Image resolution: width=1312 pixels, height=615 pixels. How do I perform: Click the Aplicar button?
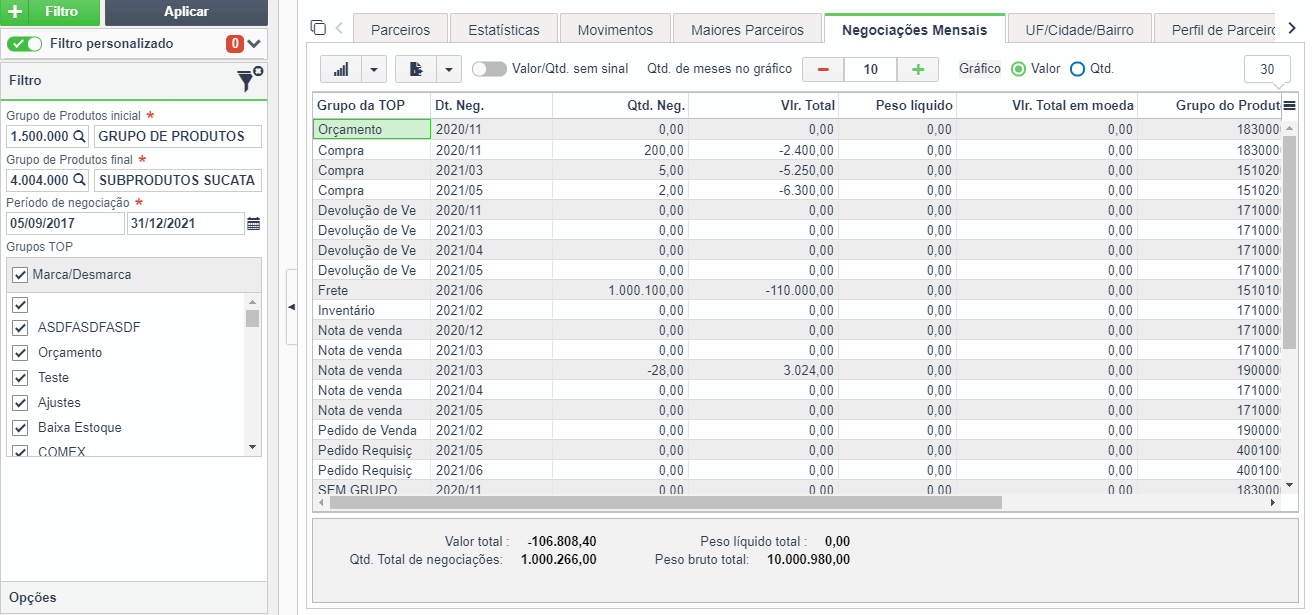[186, 12]
